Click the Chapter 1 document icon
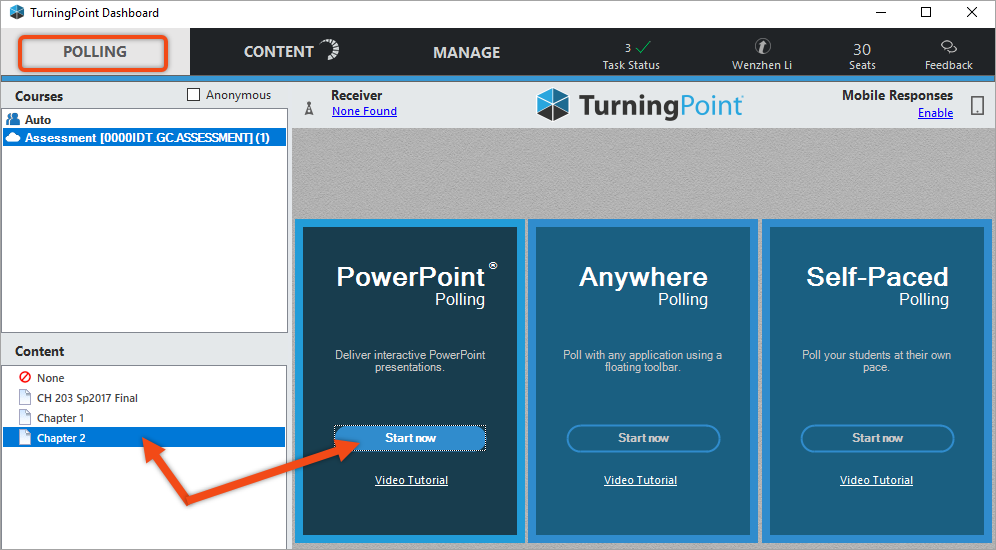 click(x=25, y=417)
